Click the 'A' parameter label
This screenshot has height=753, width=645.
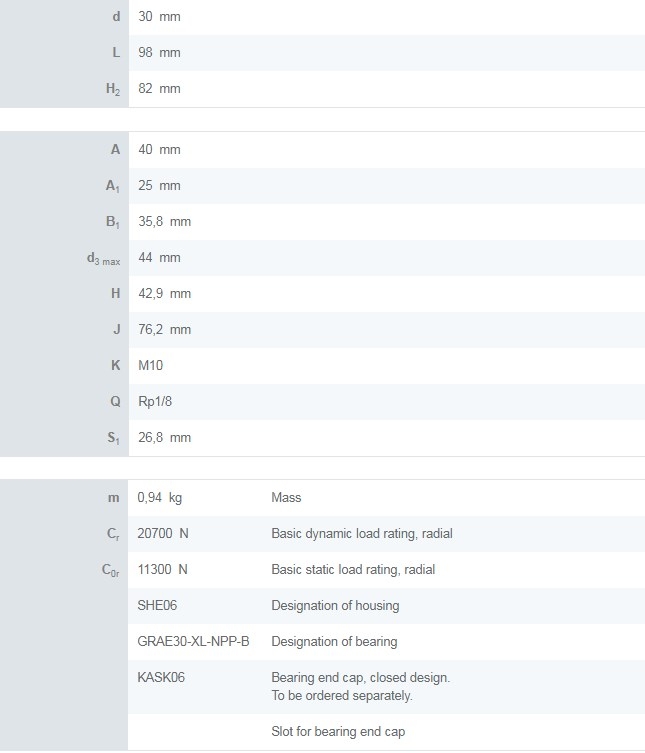[x=116, y=150]
